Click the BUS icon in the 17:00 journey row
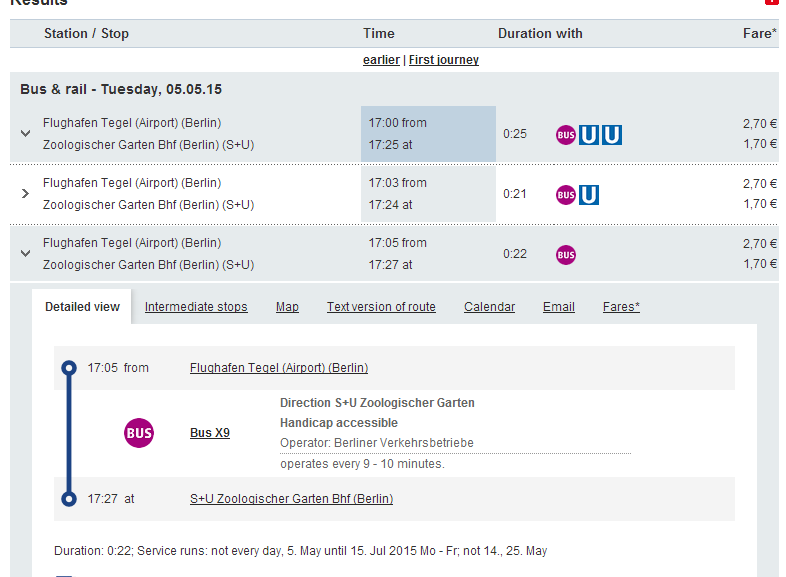This screenshot has height=577, width=786. tap(566, 134)
